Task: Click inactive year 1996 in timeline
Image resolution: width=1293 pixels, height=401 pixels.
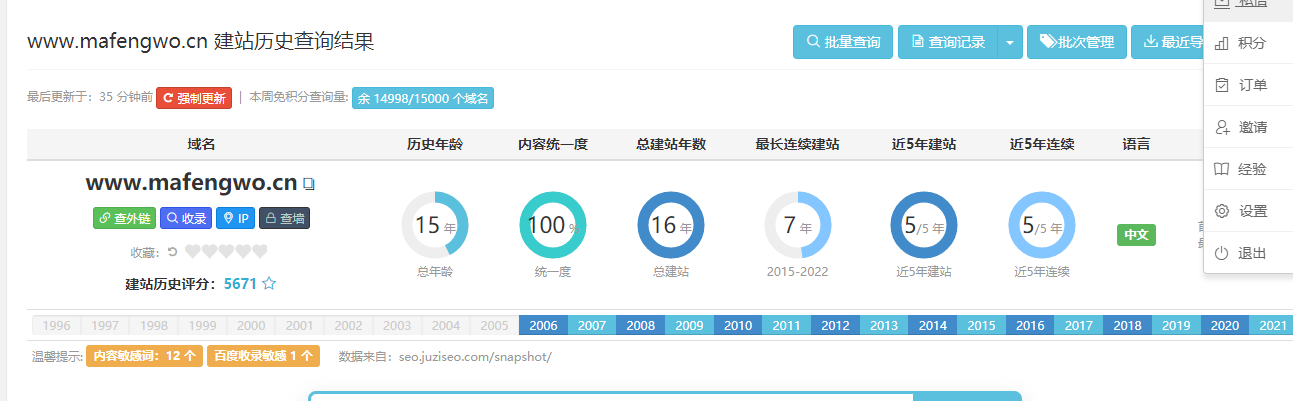Action: coord(56,325)
